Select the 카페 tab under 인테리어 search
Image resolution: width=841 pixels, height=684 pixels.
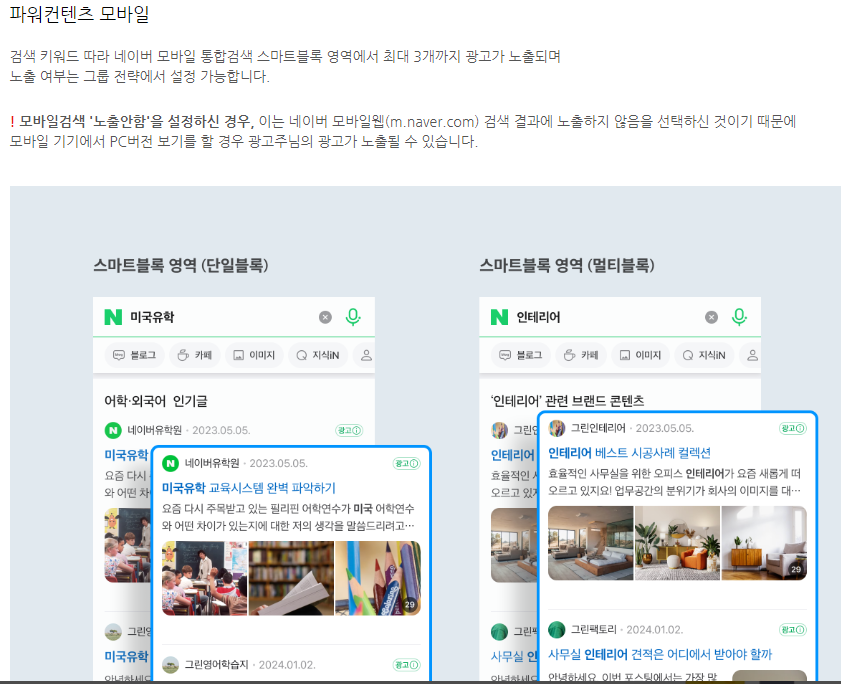click(x=581, y=355)
